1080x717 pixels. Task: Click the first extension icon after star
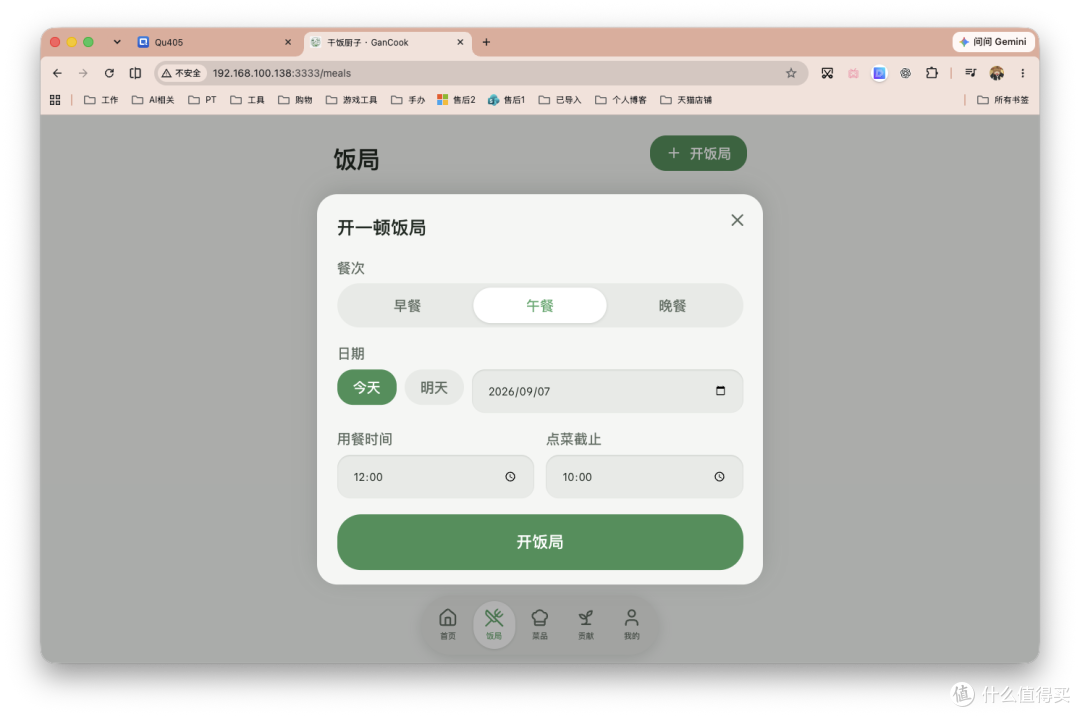tap(827, 73)
